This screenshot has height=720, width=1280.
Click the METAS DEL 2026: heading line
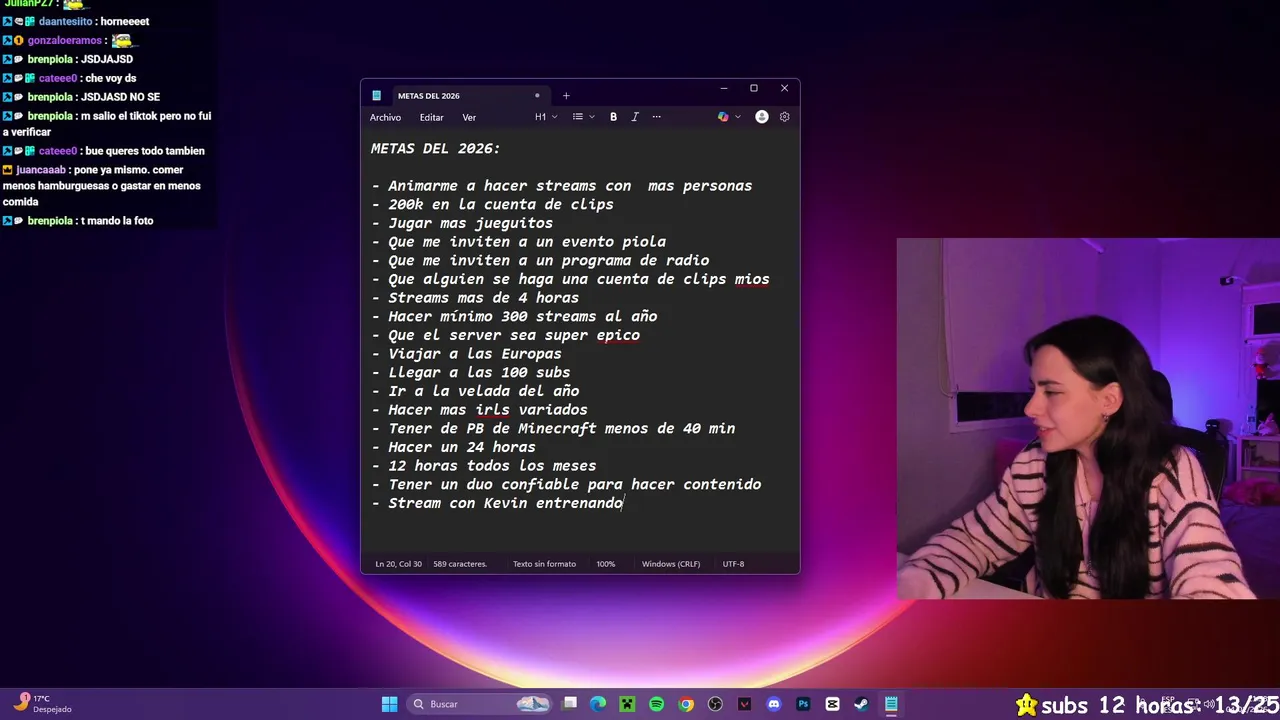point(435,148)
